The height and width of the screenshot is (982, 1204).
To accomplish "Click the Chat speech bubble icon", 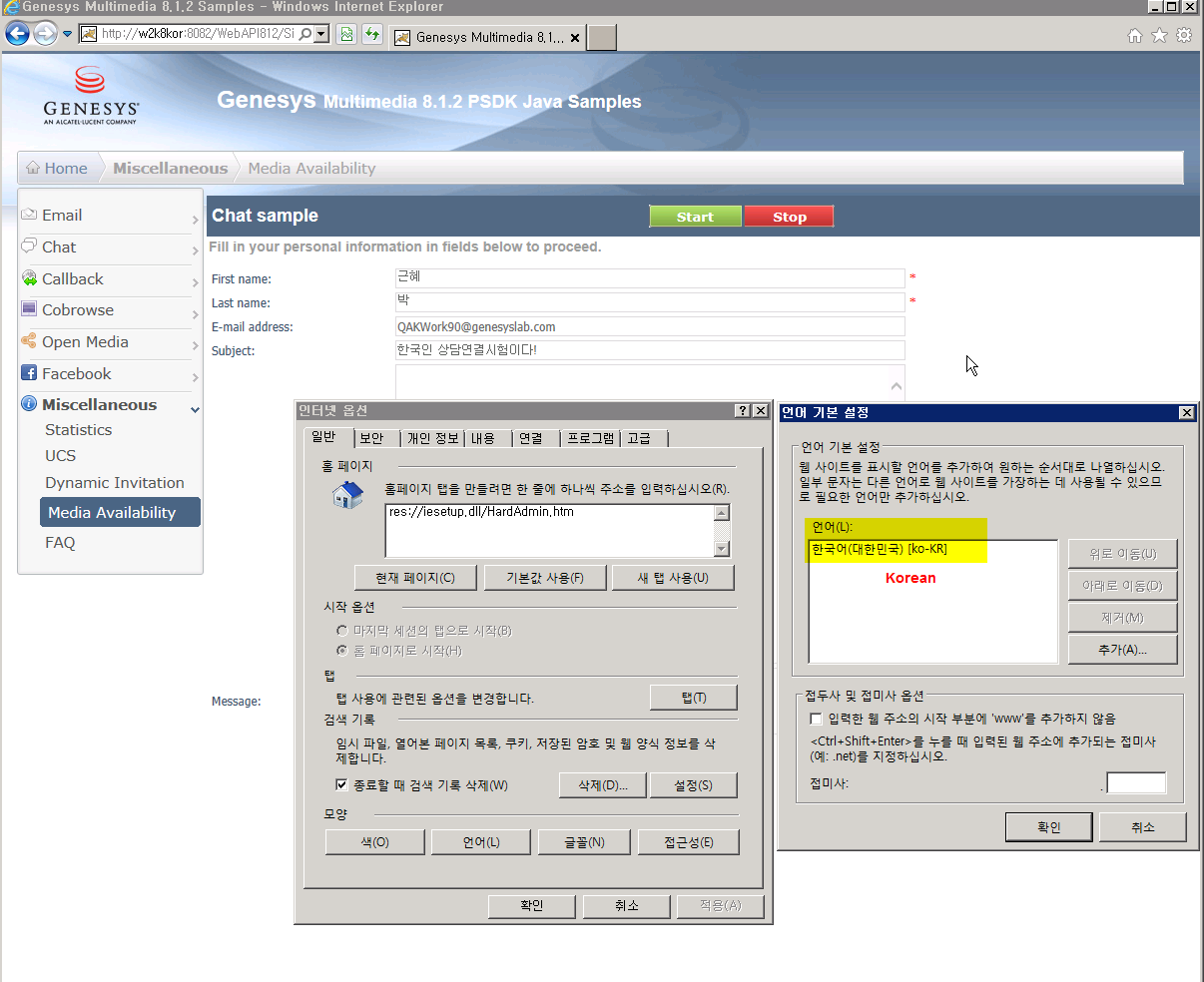I will (x=29, y=246).
